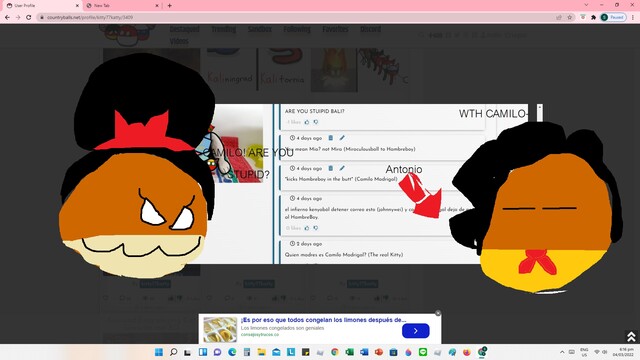Edit the 'You mean Mia? not Mira' comment

(x=342, y=138)
